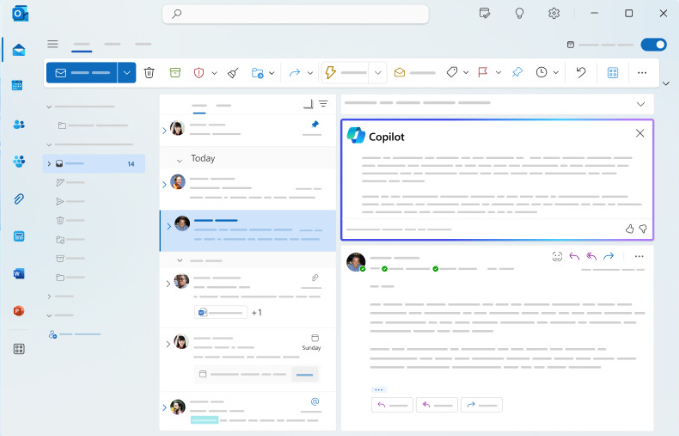Click the search box at top

coord(295,14)
